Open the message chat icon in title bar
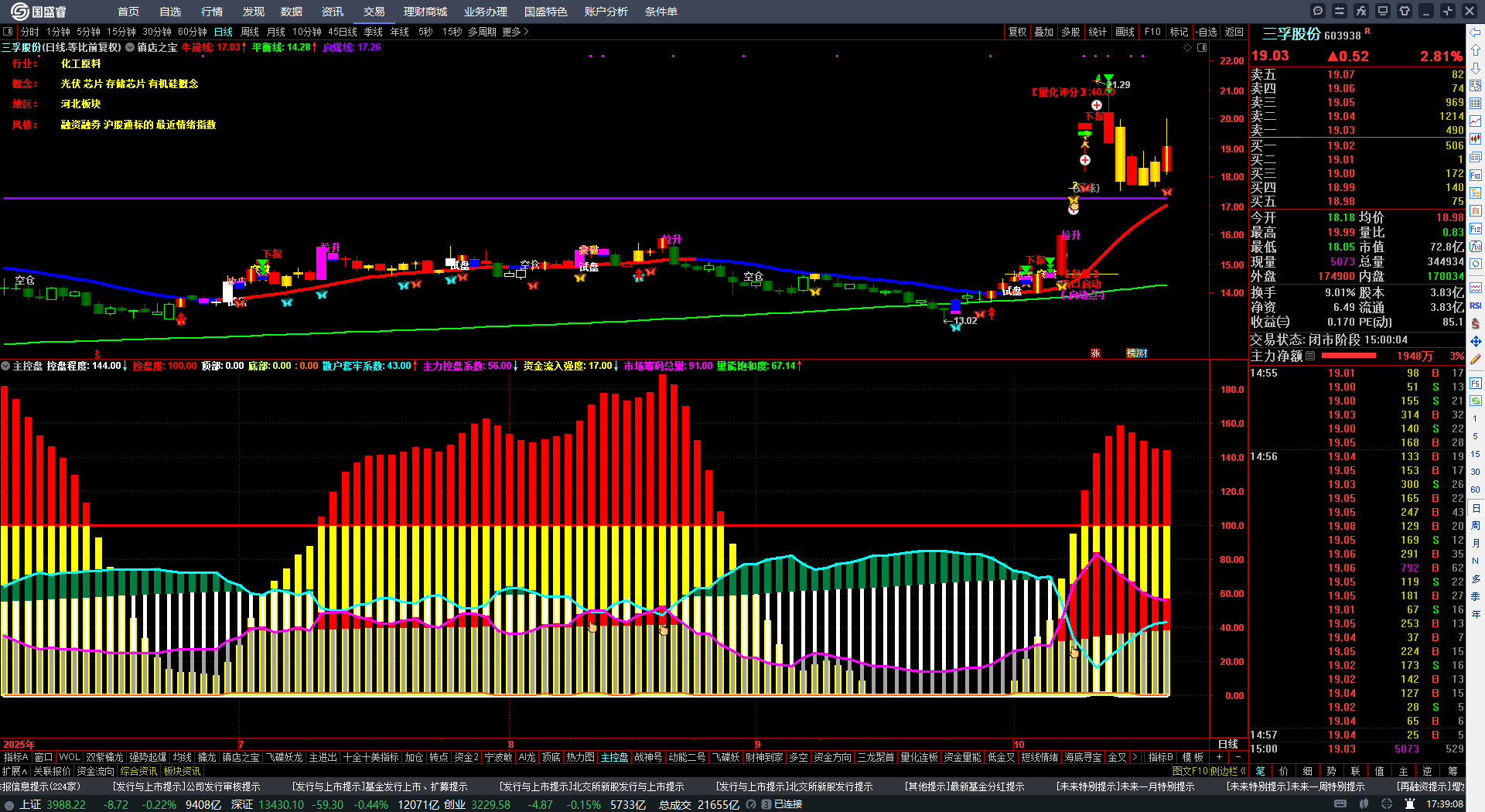The image size is (1485, 812). pyautogui.click(x=1318, y=11)
